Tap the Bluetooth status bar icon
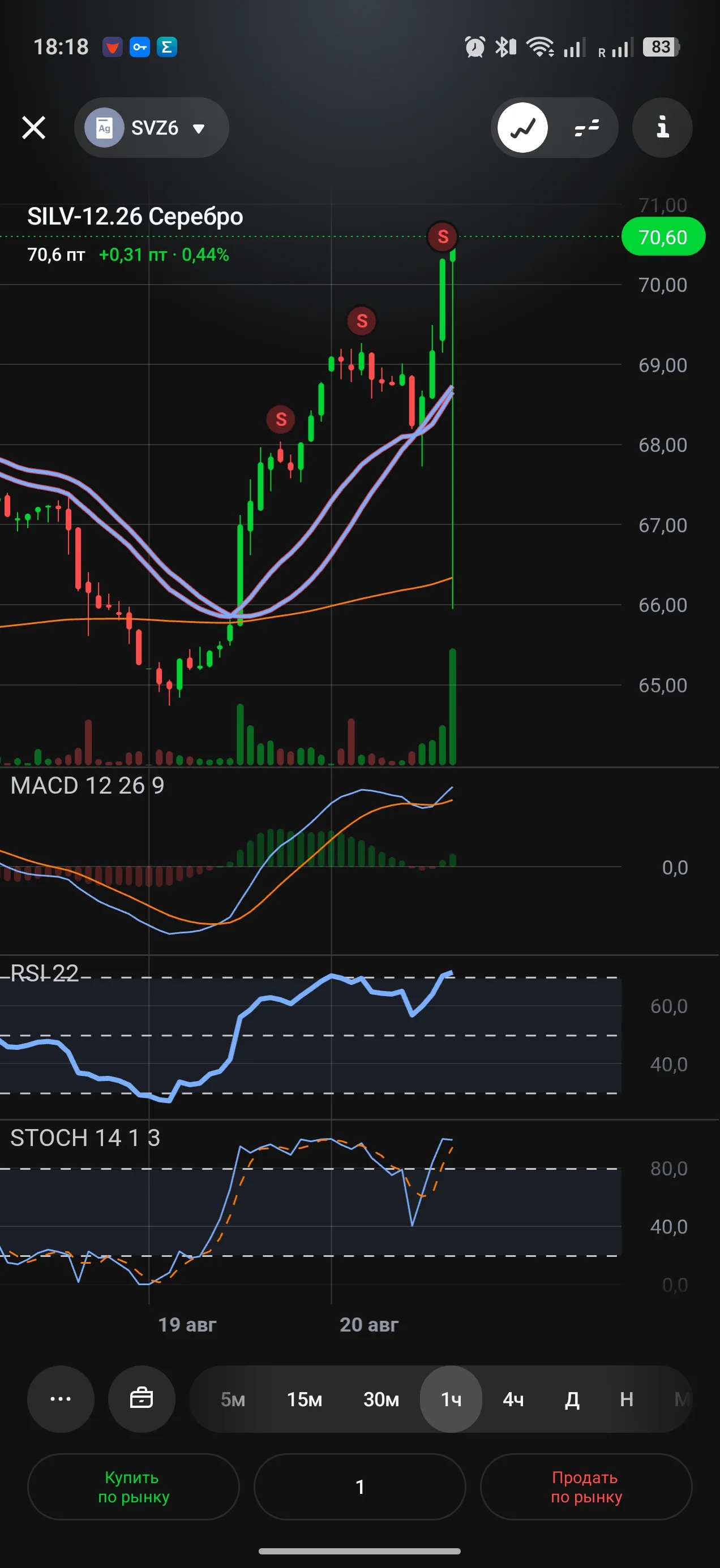The width and height of the screenshot is (720, 1568). point(505,47)
